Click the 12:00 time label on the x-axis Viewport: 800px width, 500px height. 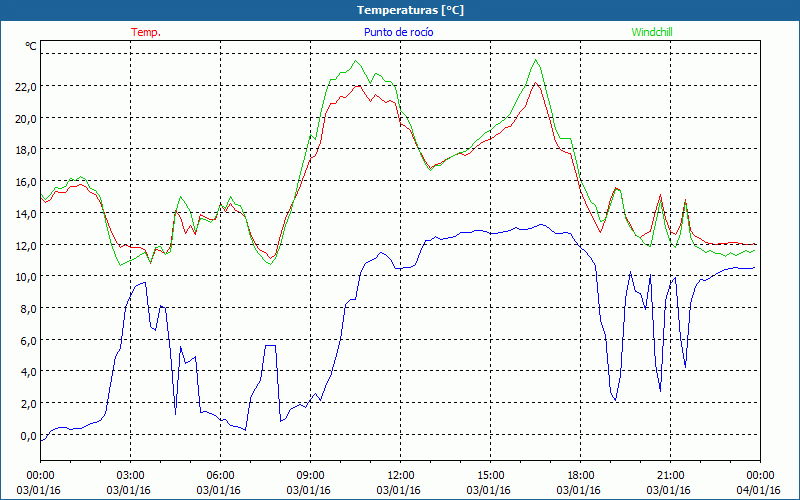point(401,476)
